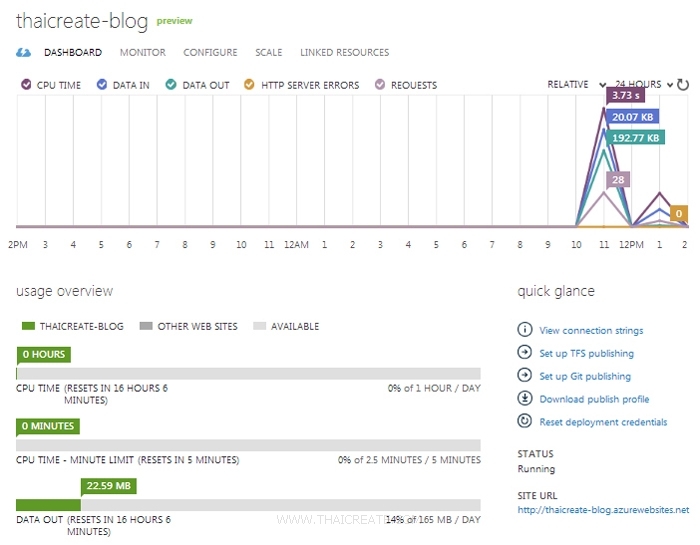Switch to the CONFIGURE tab

210,53
